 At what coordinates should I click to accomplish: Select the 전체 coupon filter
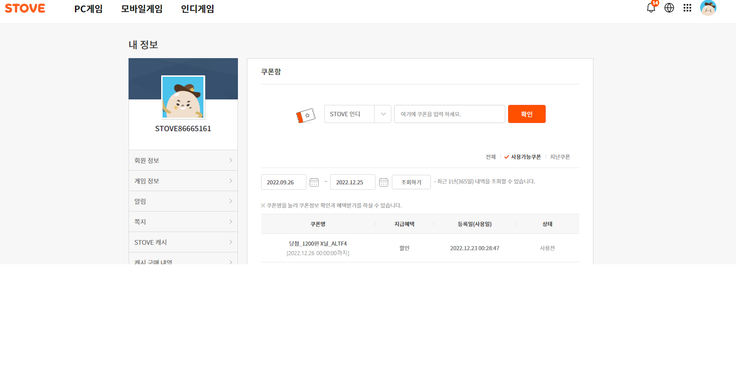coord(491,157)
